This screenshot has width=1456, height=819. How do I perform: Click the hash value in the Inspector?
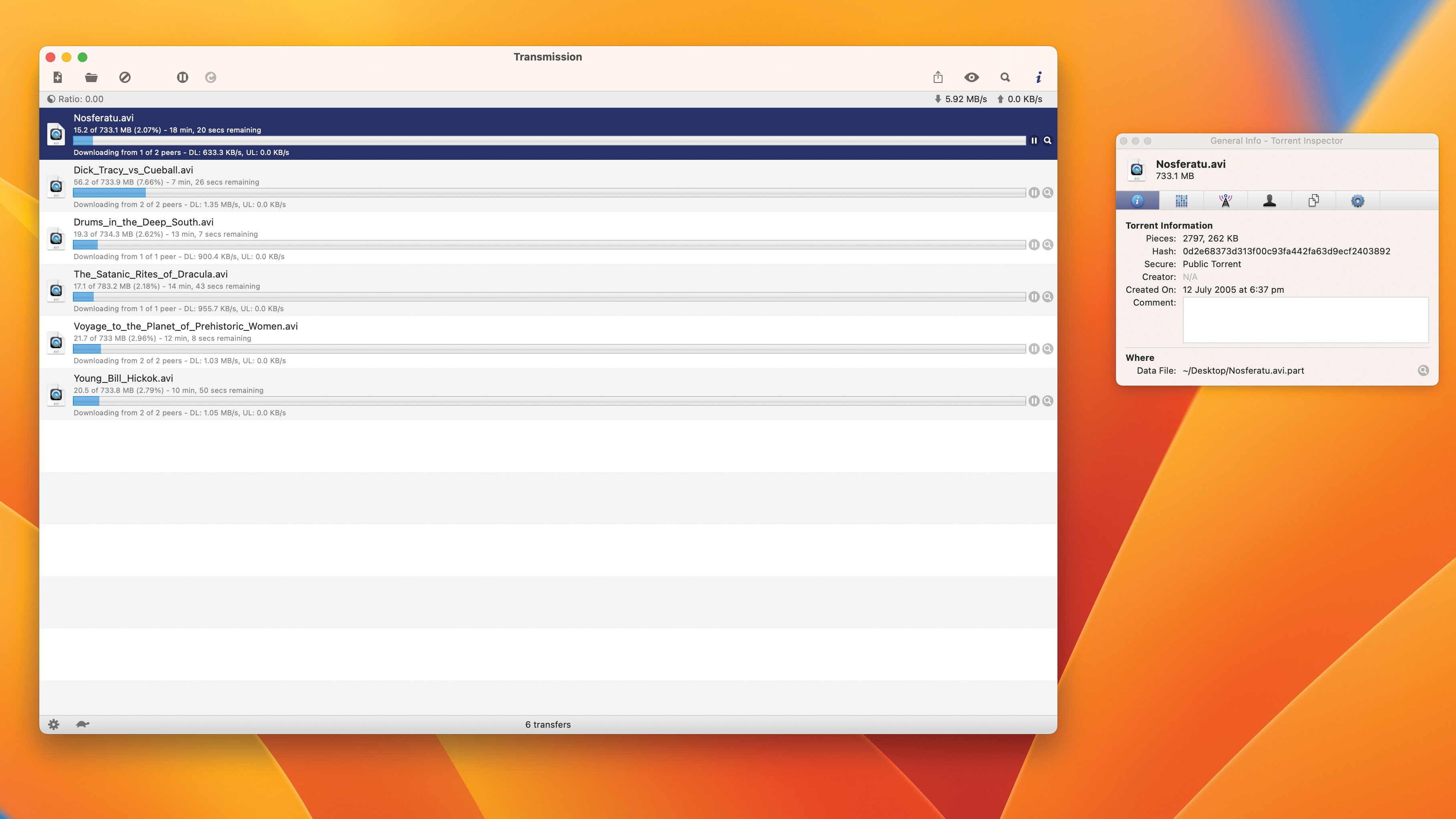pyautogui.click(x=1286, y=251)
